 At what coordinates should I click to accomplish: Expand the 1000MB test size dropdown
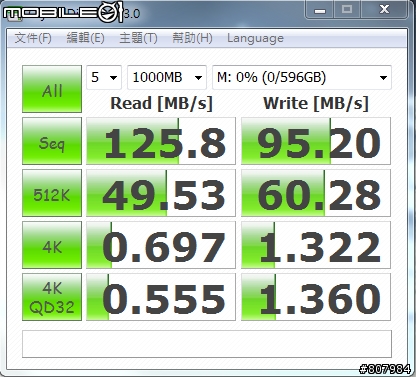167,78
